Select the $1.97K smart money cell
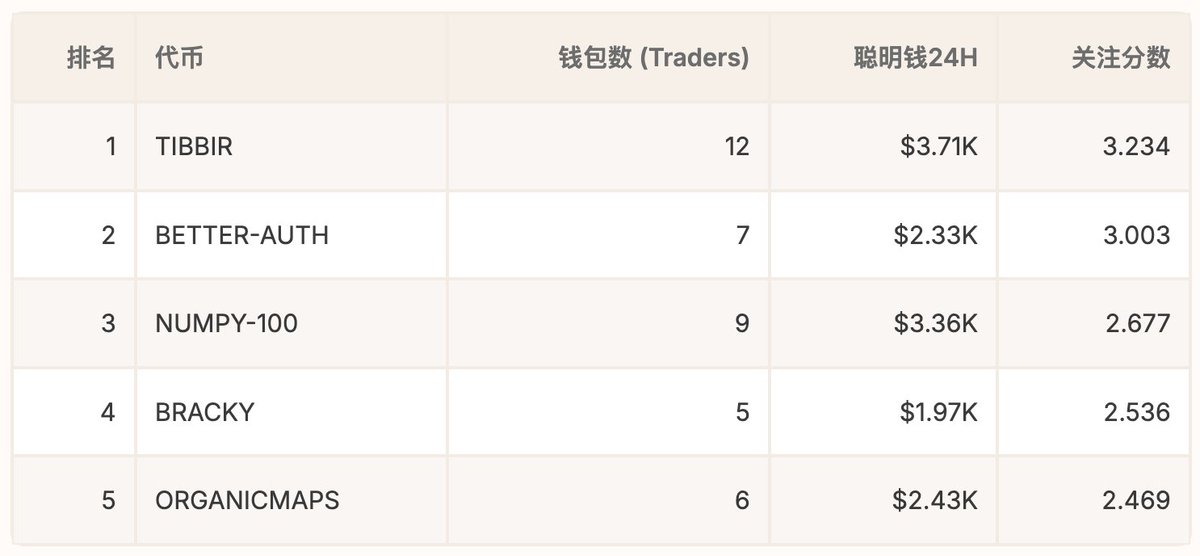1200x556 pixels. 939,411
